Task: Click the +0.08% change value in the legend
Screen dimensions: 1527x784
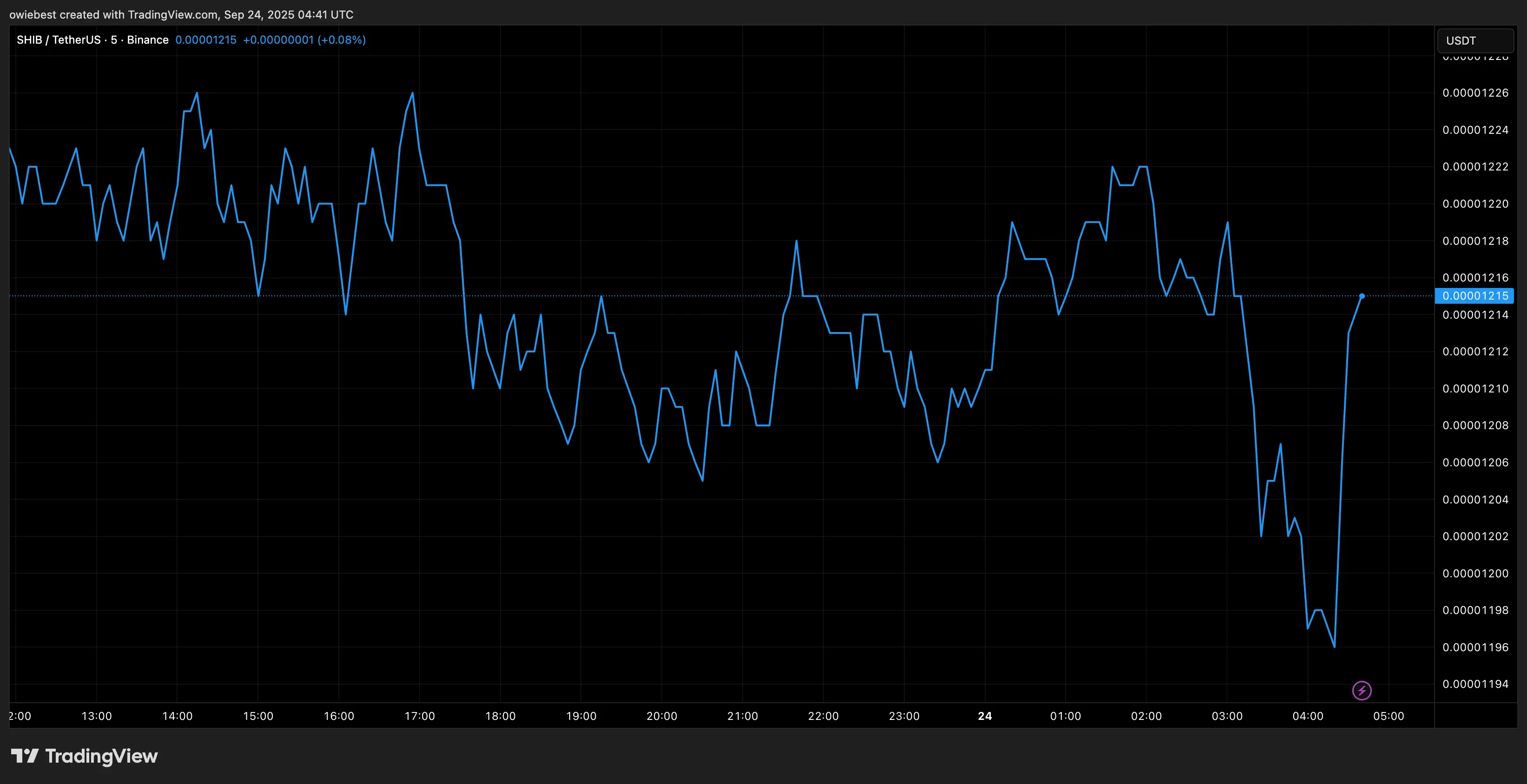Action: (342, 39)
